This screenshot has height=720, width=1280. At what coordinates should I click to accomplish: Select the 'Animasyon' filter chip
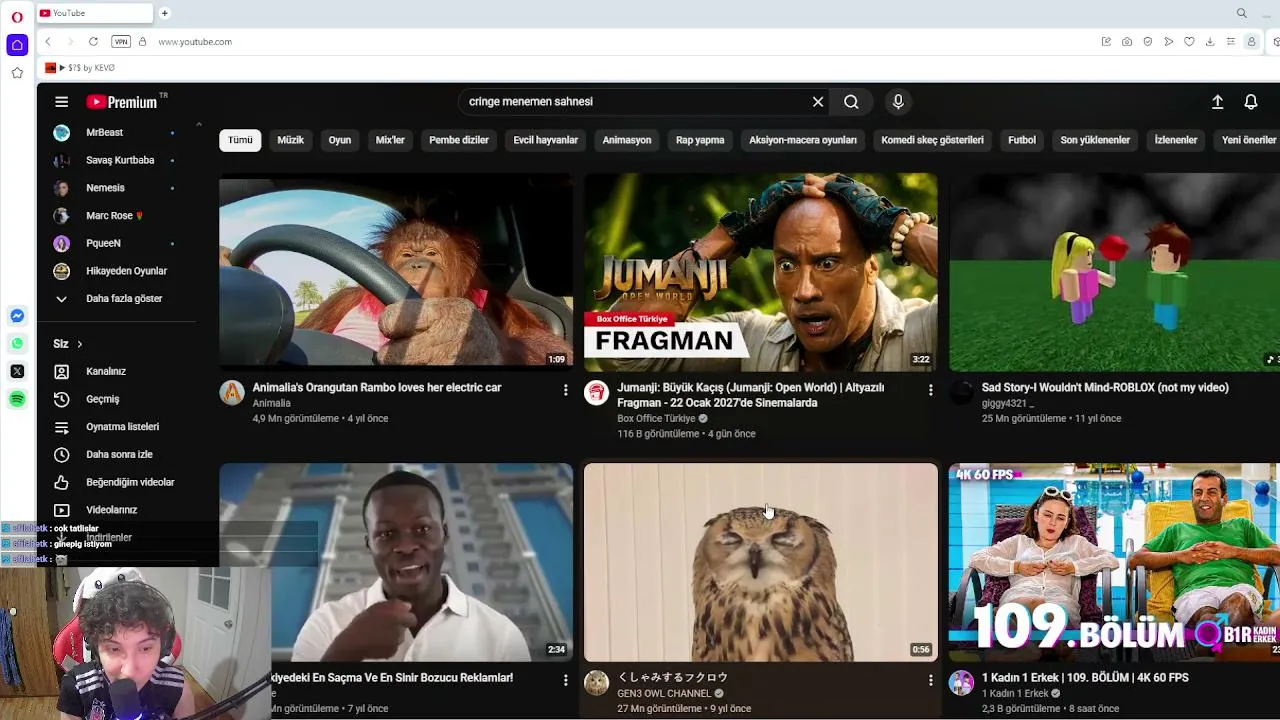point(627,140)
